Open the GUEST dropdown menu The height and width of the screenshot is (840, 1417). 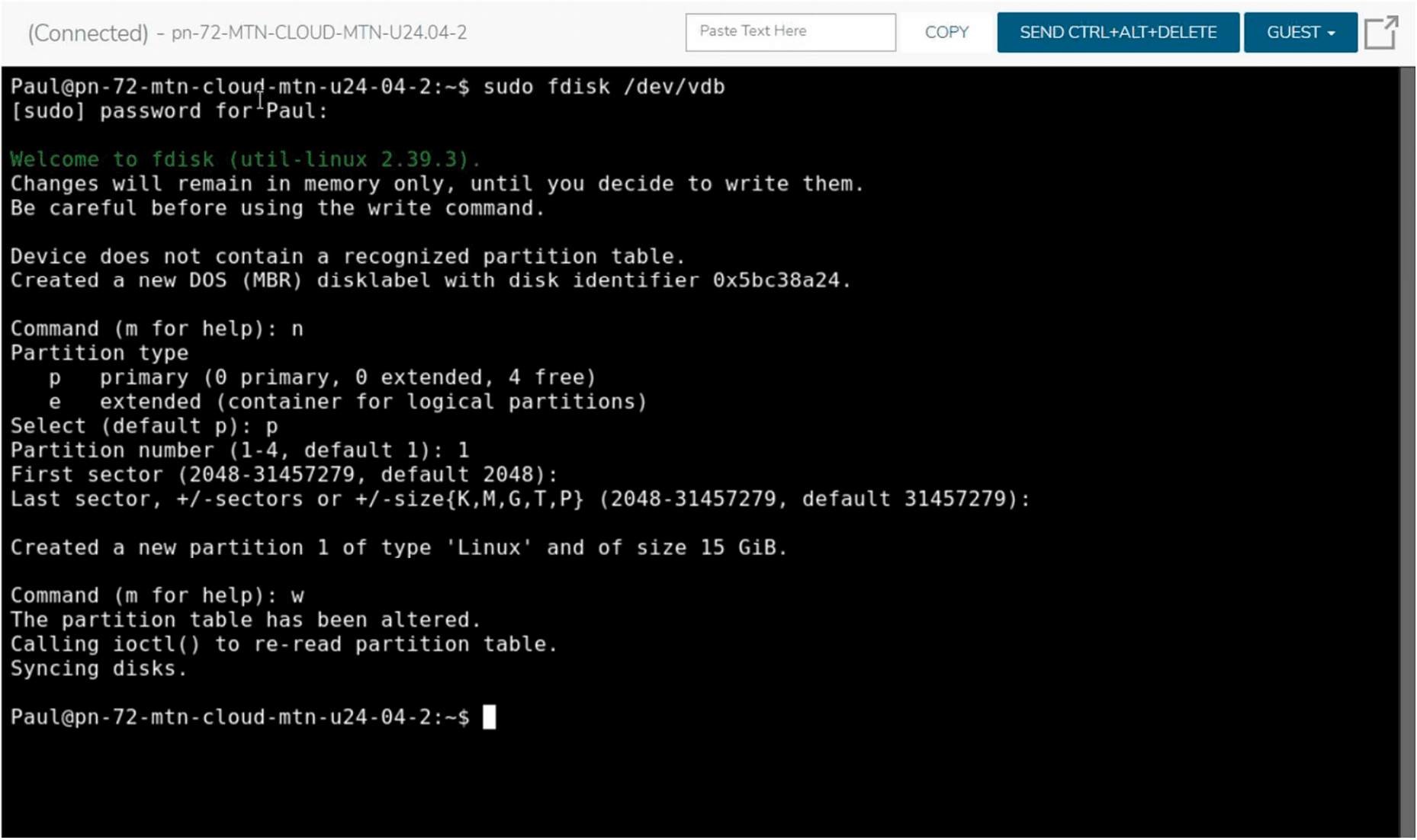(1300, 33)
